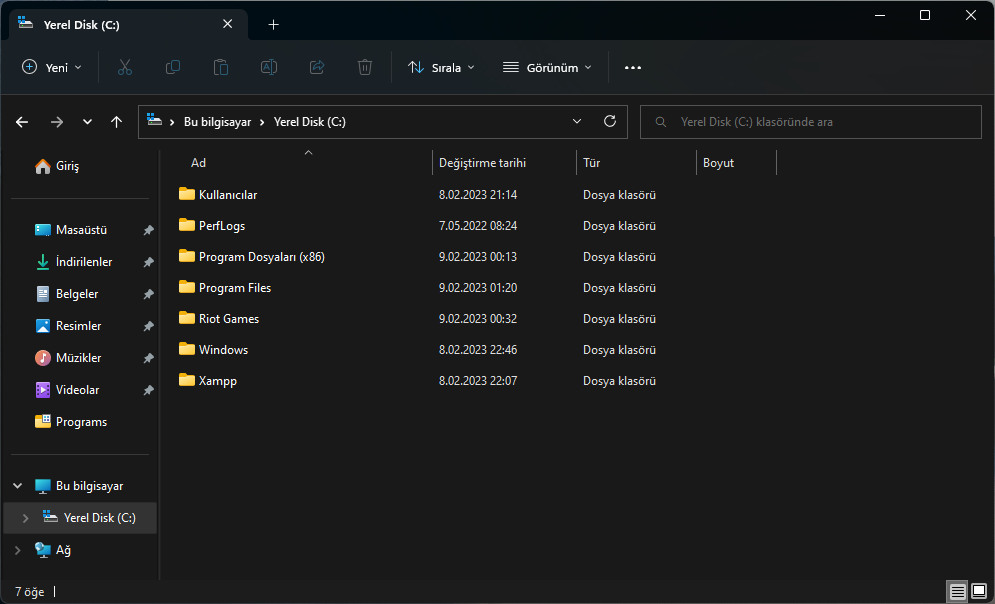The height and width of the screenshot is (604, 995).
Task: Open the Görünüm view dropdown
Action: [x=547, y=67]
